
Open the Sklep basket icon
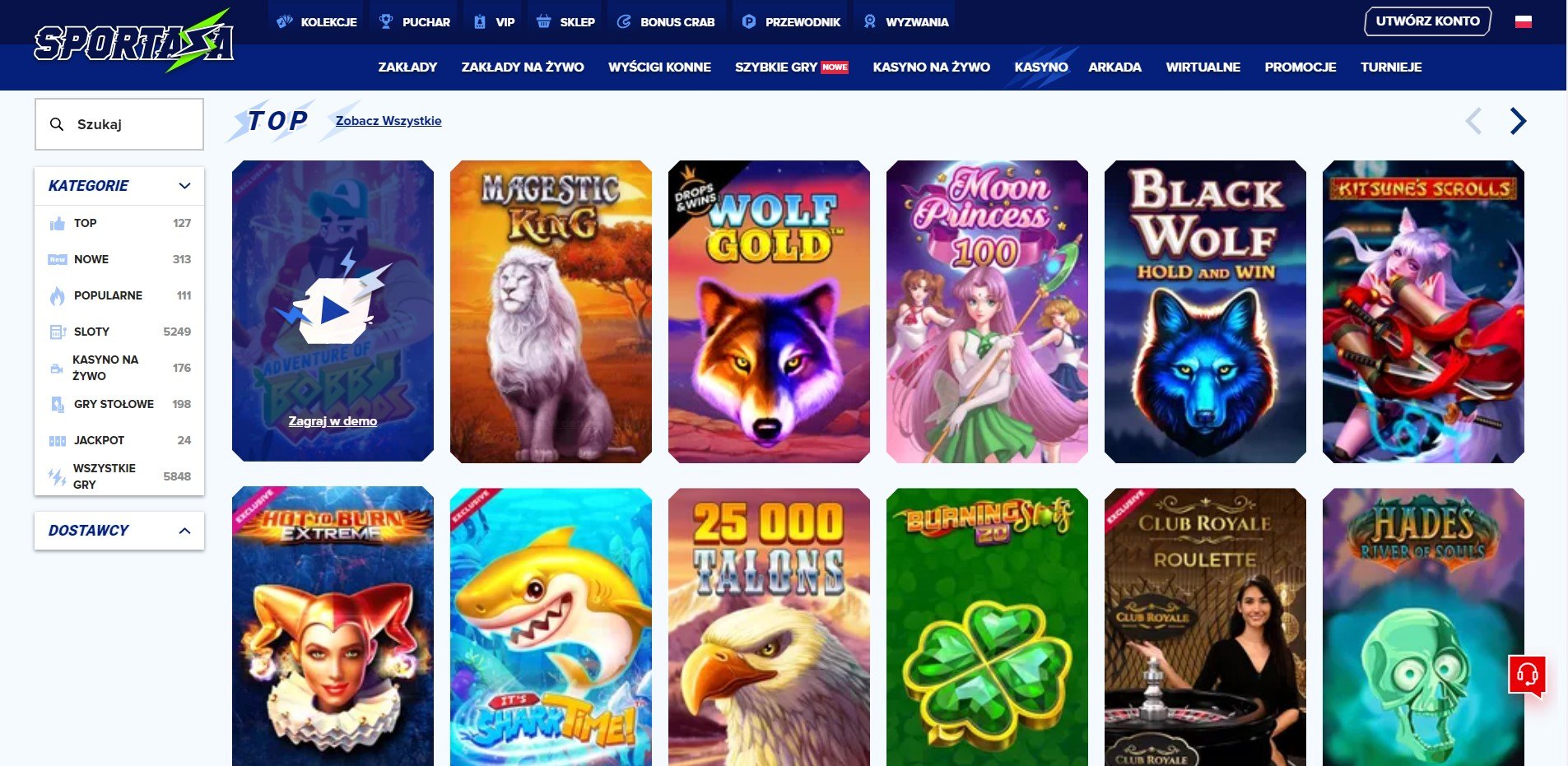(543, 21)
